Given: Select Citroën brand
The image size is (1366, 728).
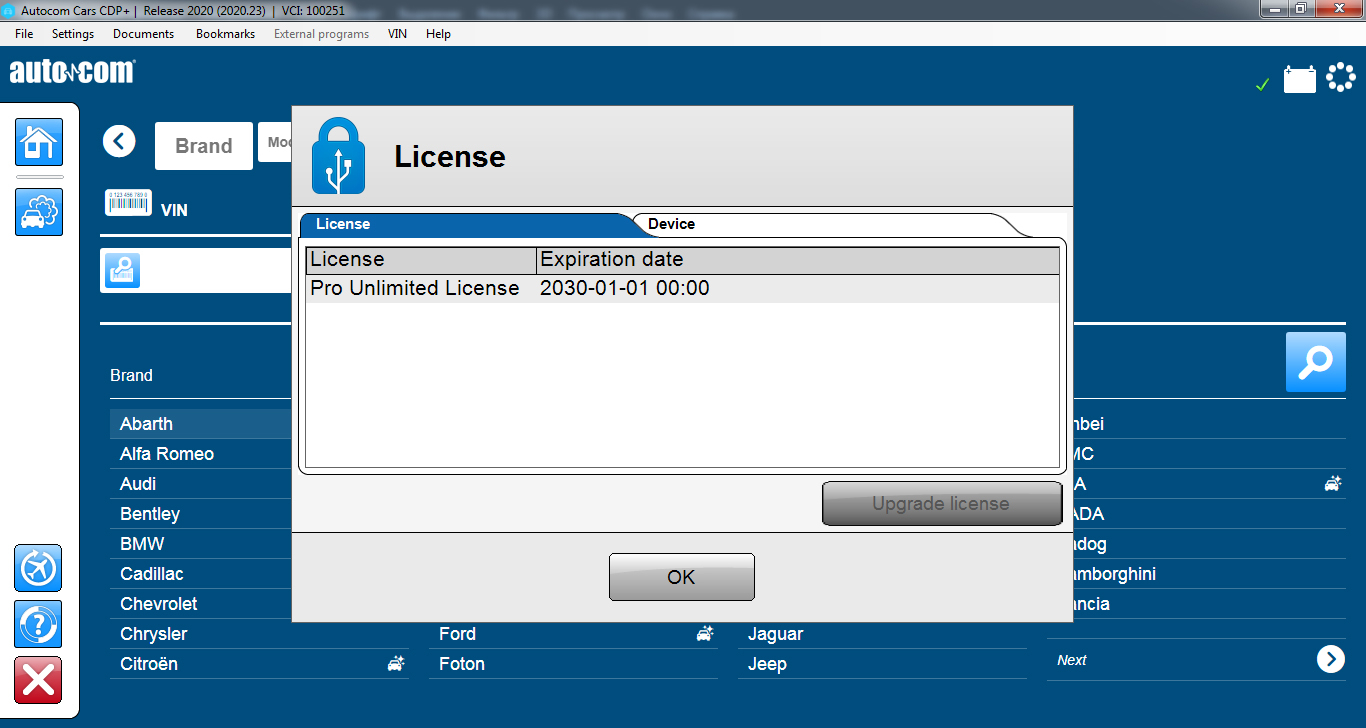Looking at the screenshot, I should [149, 664].
